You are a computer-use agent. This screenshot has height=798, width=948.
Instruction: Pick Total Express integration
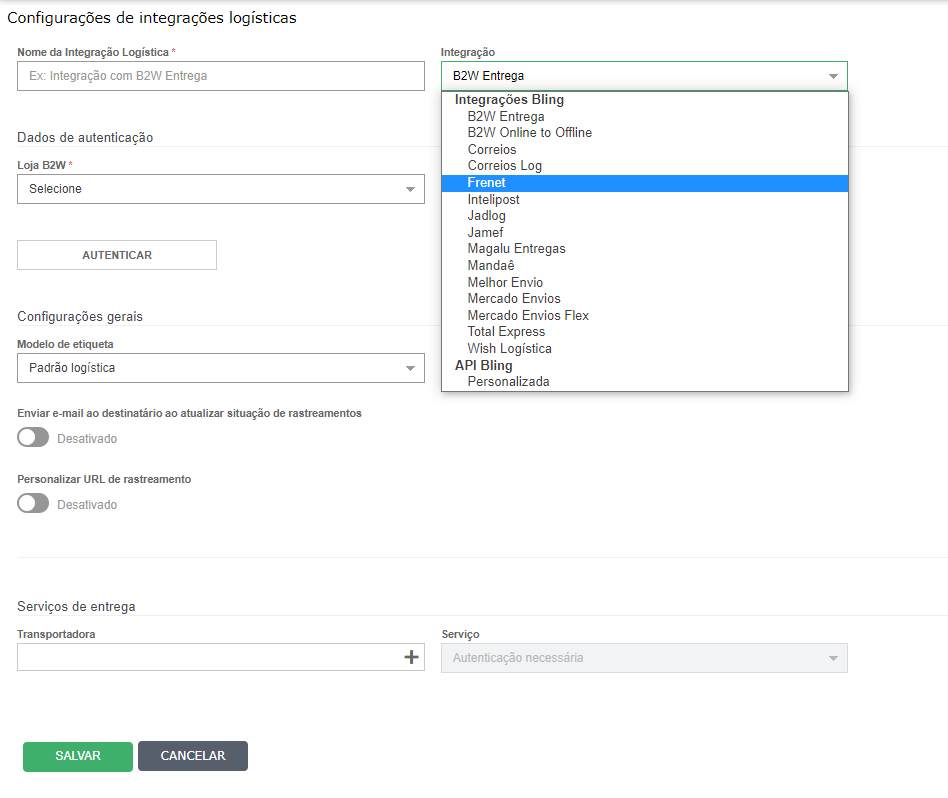506,331
